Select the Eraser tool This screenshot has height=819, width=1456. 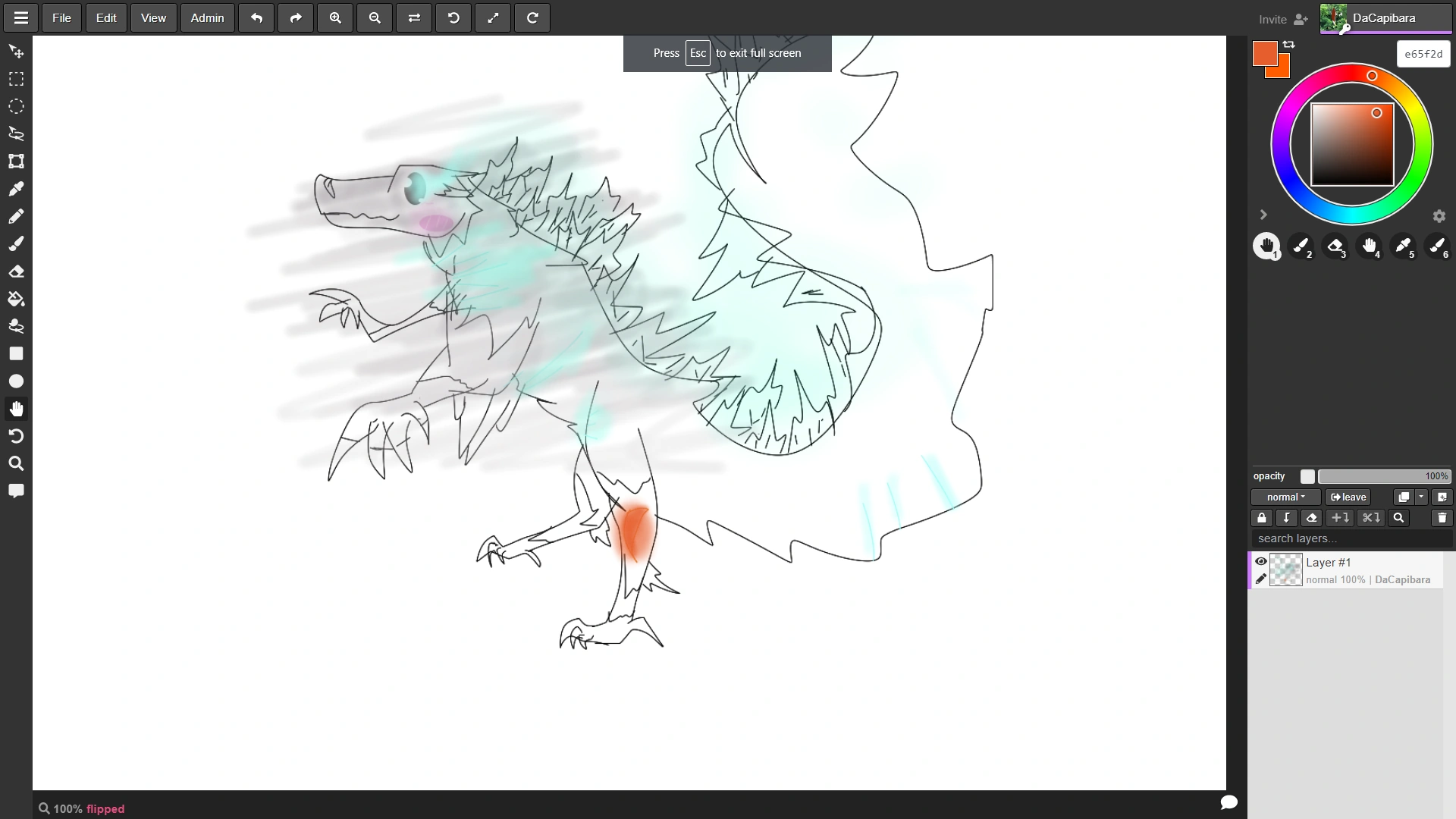coord(16,271)
